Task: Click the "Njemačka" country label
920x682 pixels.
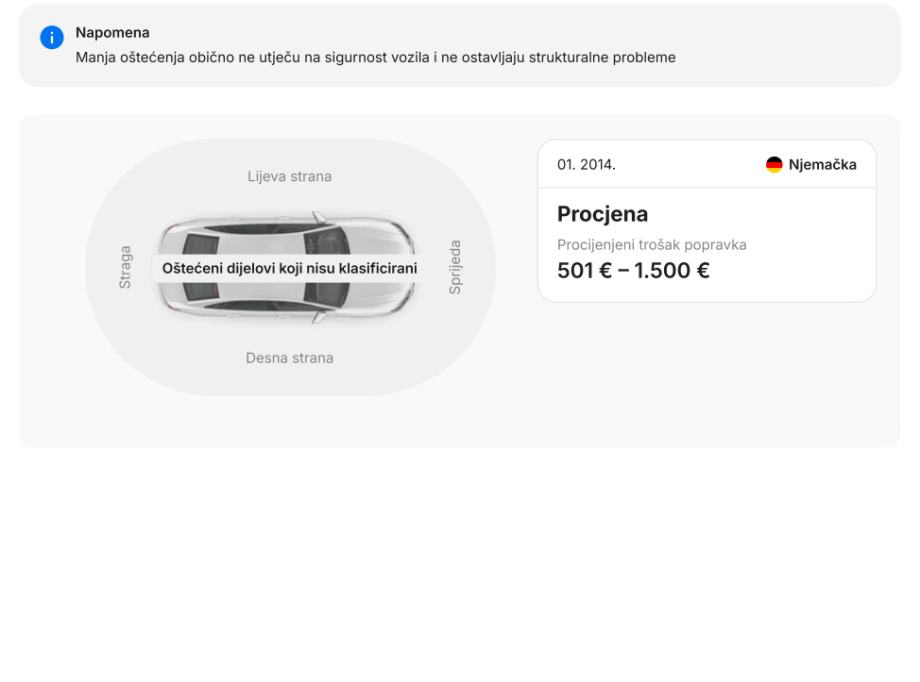Action: tap(823, 165)
